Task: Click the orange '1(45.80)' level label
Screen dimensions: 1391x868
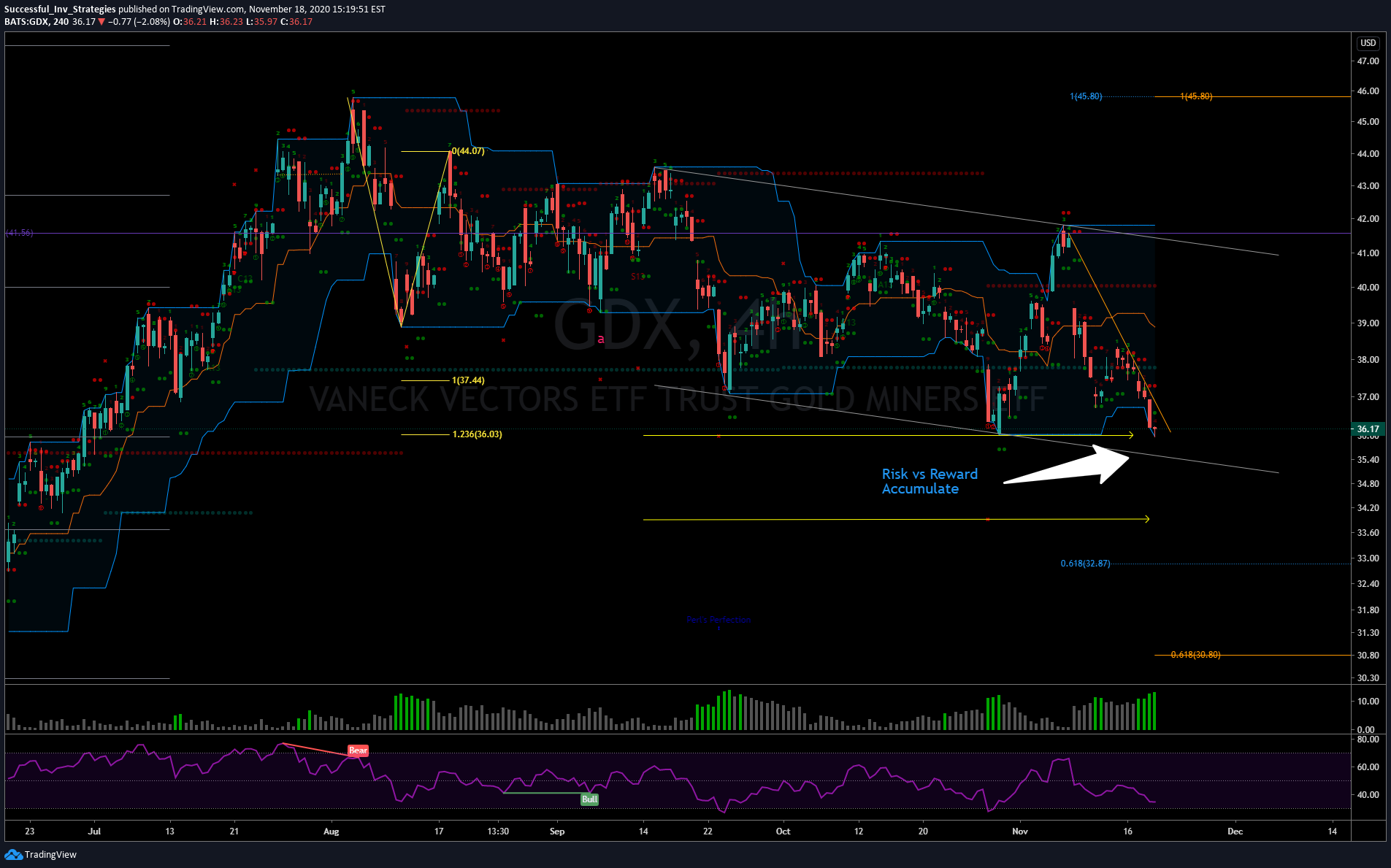Action: (x=1196, y=96)
